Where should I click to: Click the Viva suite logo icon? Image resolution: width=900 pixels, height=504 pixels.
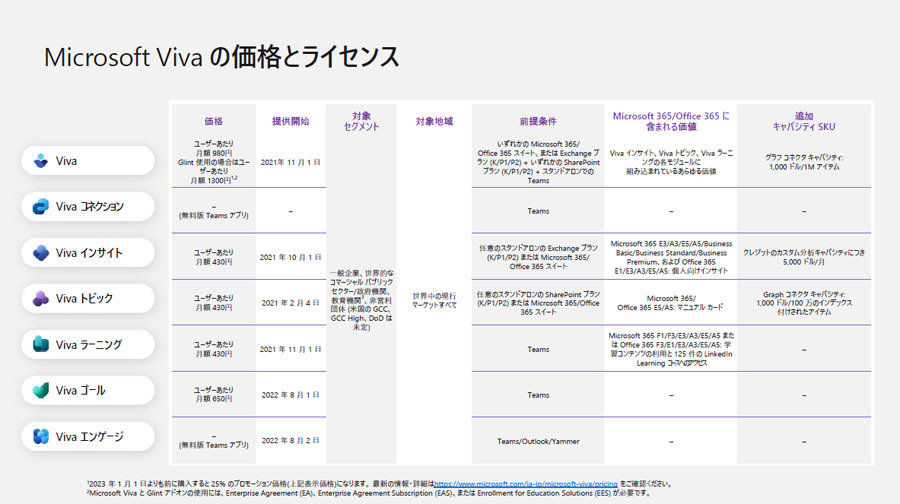point(41,161)
